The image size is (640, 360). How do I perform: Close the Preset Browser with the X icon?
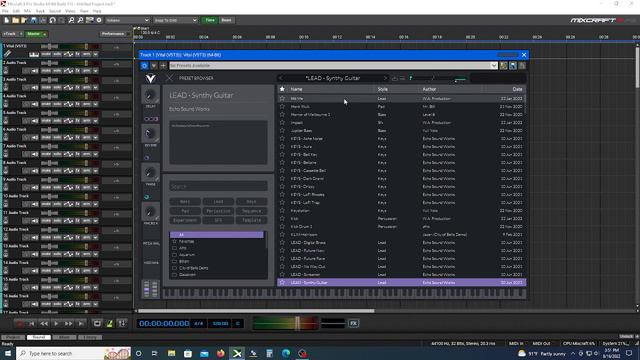point(169,78)
